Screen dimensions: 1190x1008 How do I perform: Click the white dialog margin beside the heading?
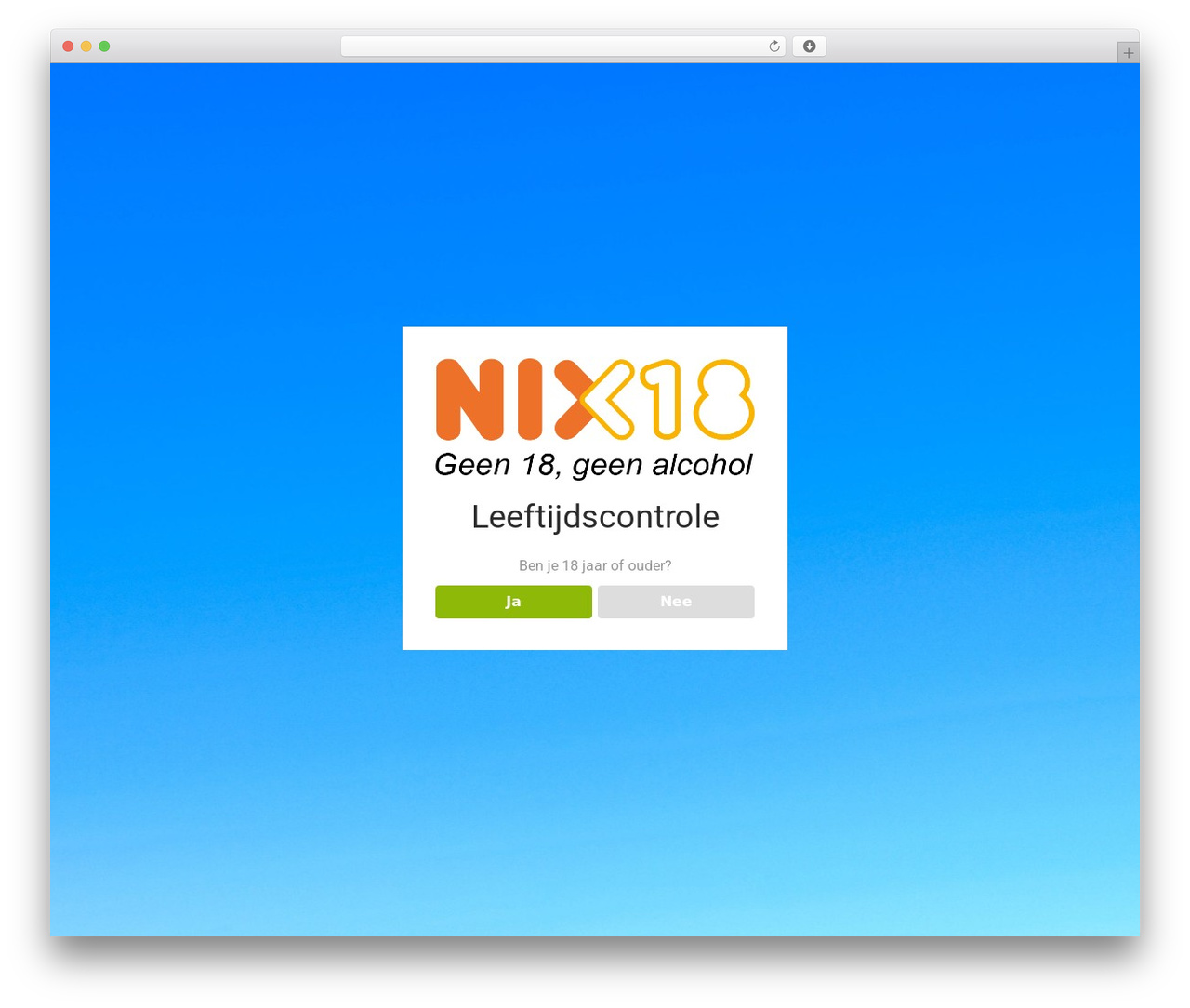tap(436, 517)
